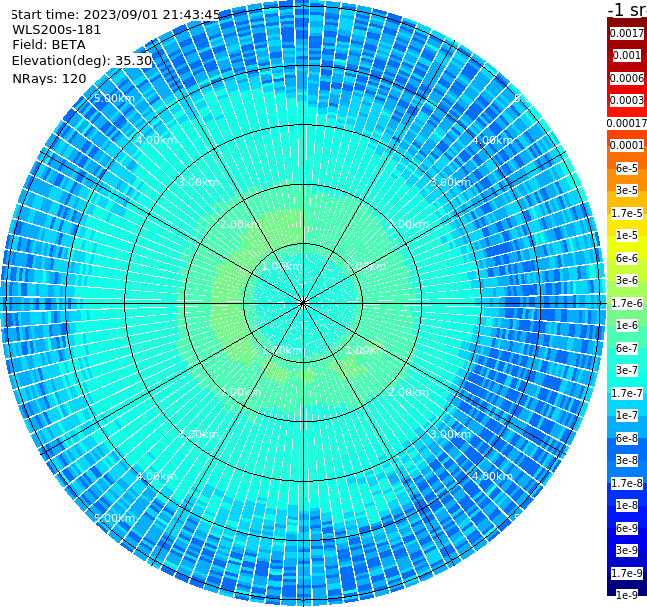
Task: Click the 1.7e-6 colorbar tick
Action: tap(627, 303)
